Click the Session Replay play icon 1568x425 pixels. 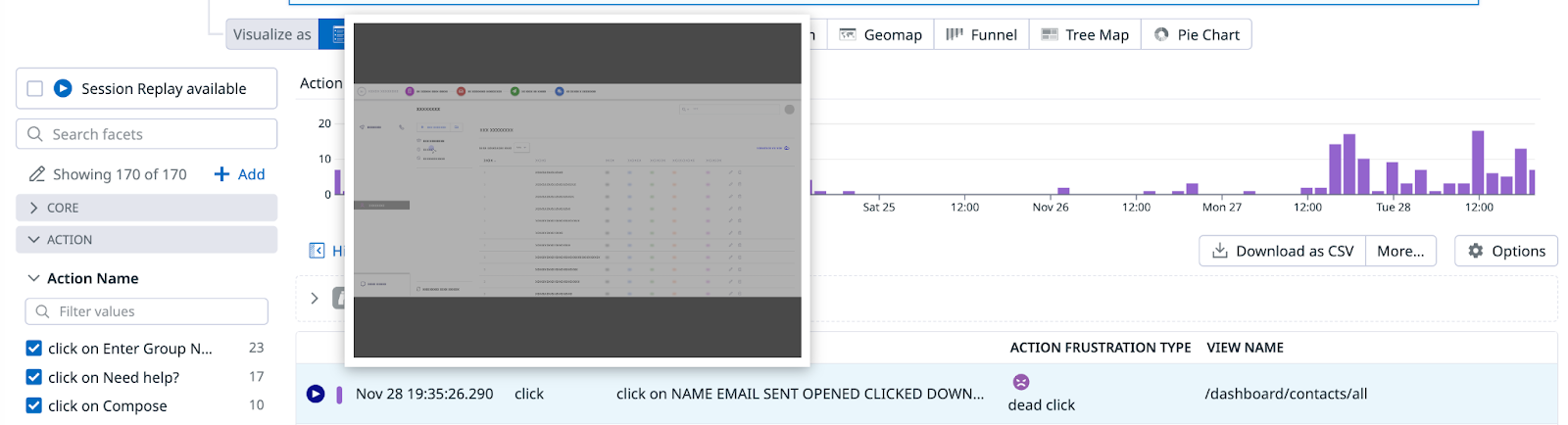(x=63, y=88)
